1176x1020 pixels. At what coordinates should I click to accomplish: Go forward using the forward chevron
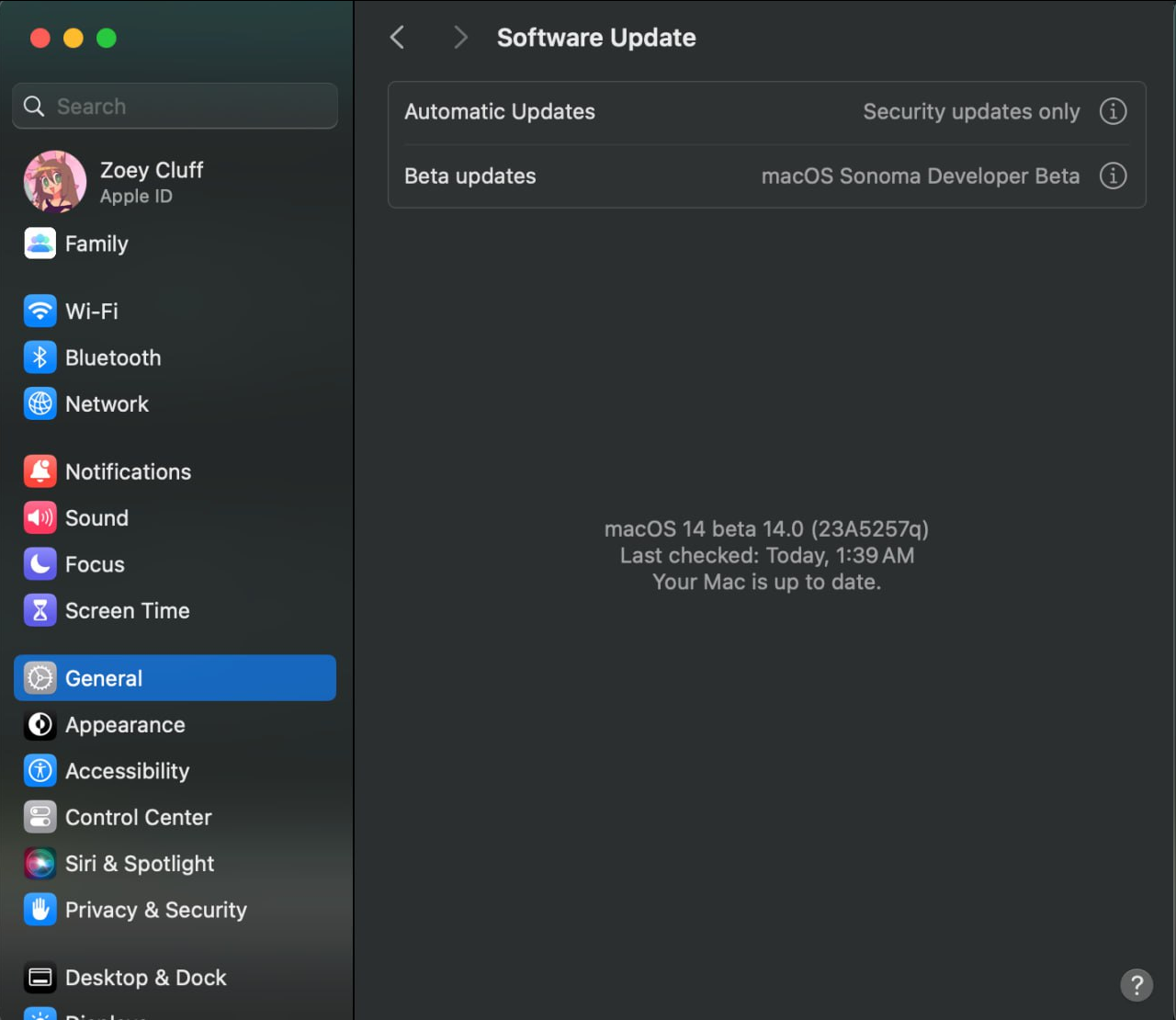[460, 38]
